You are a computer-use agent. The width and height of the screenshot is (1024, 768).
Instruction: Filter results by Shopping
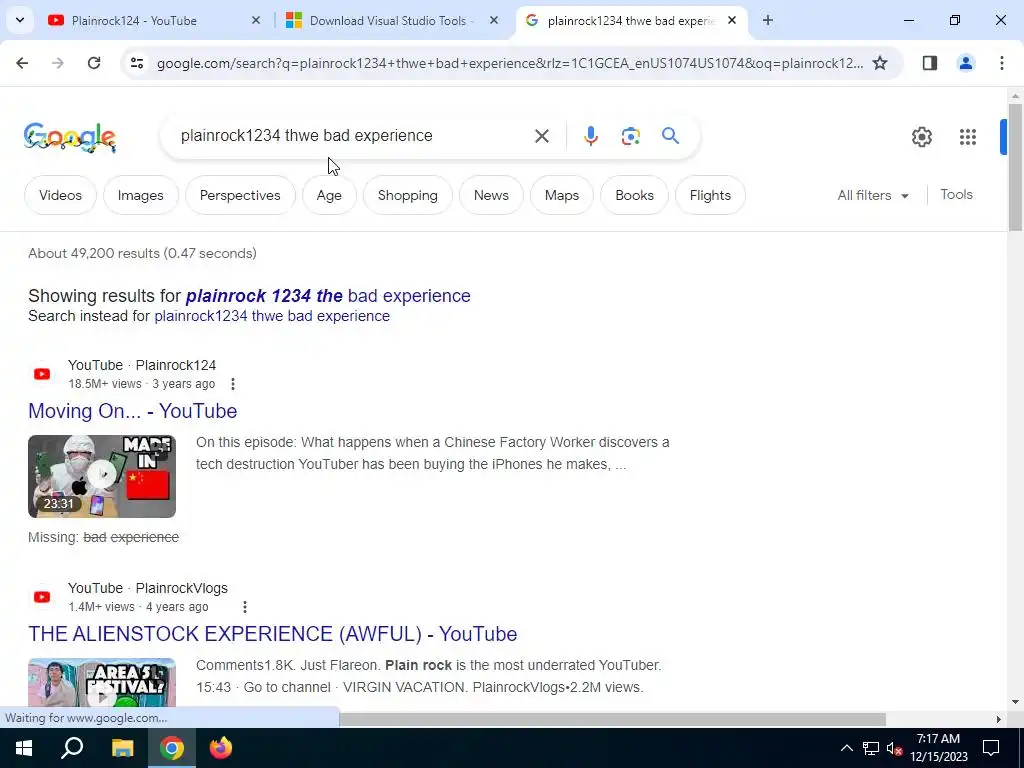(408, 195)
